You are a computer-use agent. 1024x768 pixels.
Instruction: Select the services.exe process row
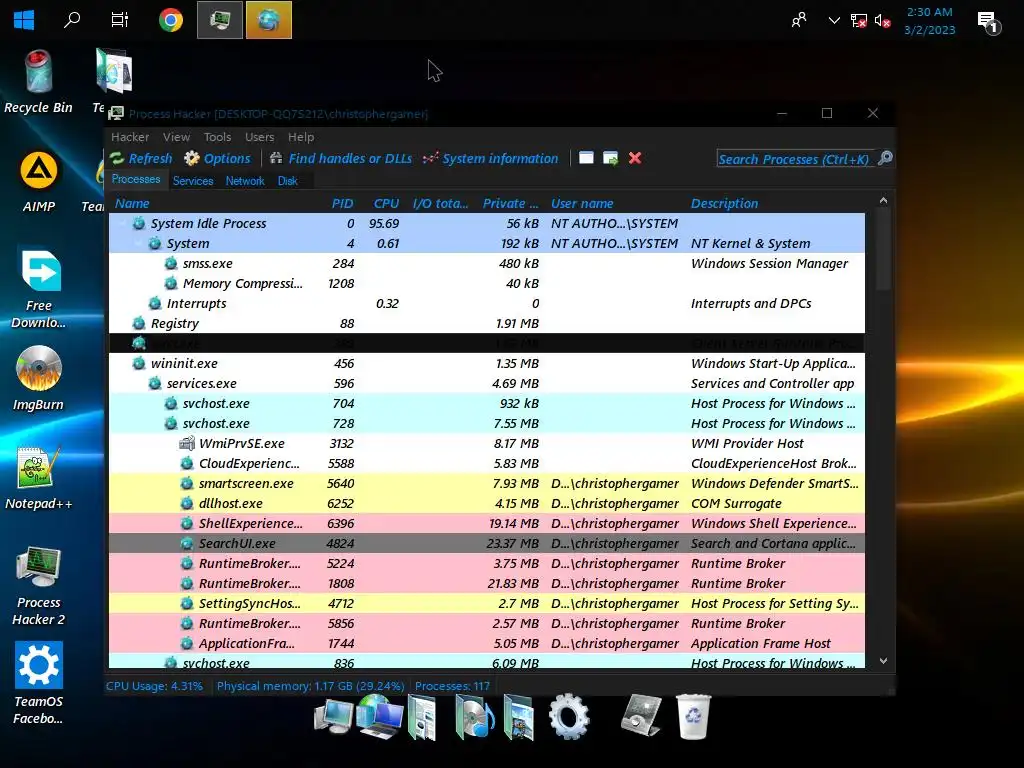pos(487,383)
